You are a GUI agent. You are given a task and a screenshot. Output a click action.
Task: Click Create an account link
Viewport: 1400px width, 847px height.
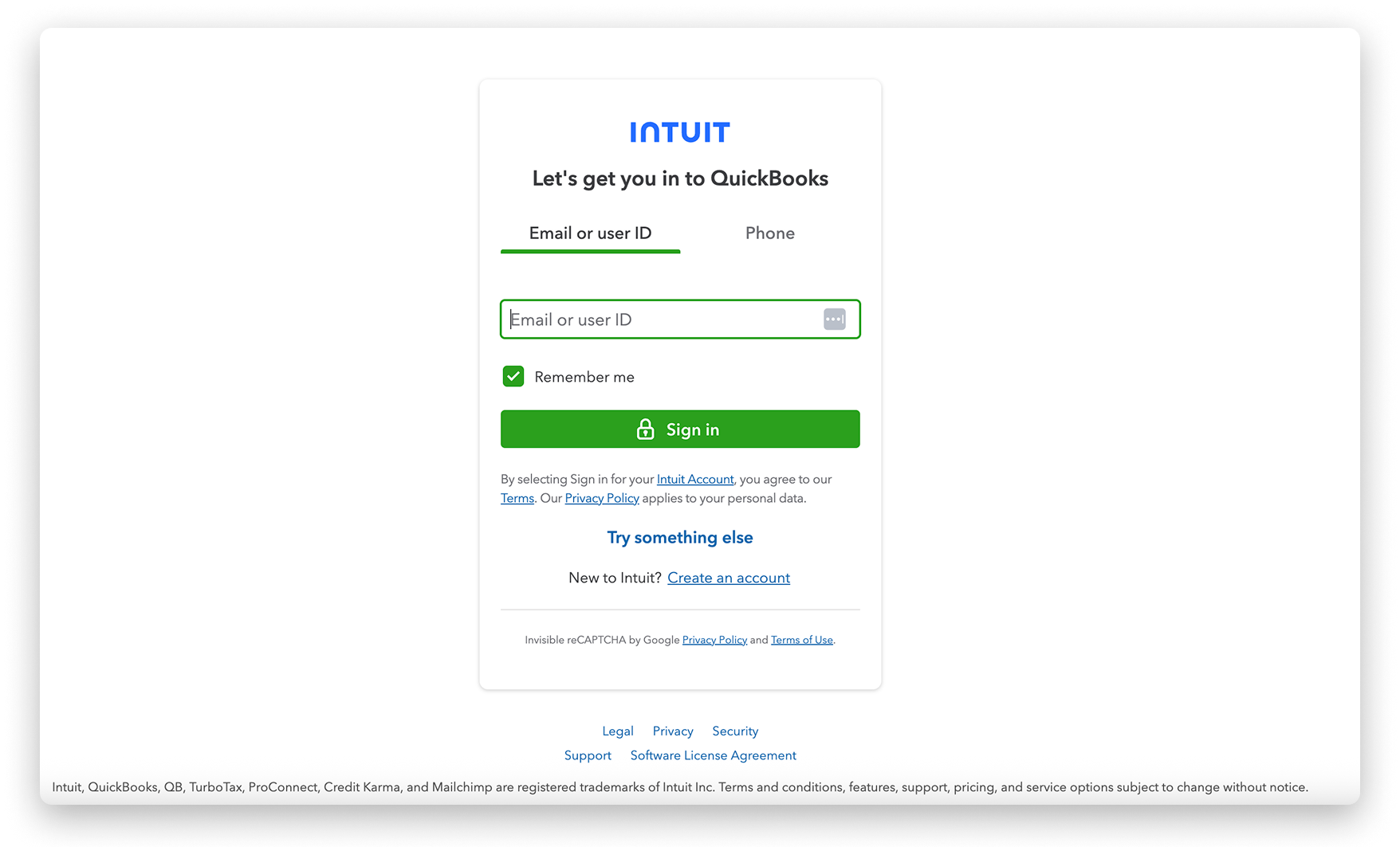[x=729, y=578]
